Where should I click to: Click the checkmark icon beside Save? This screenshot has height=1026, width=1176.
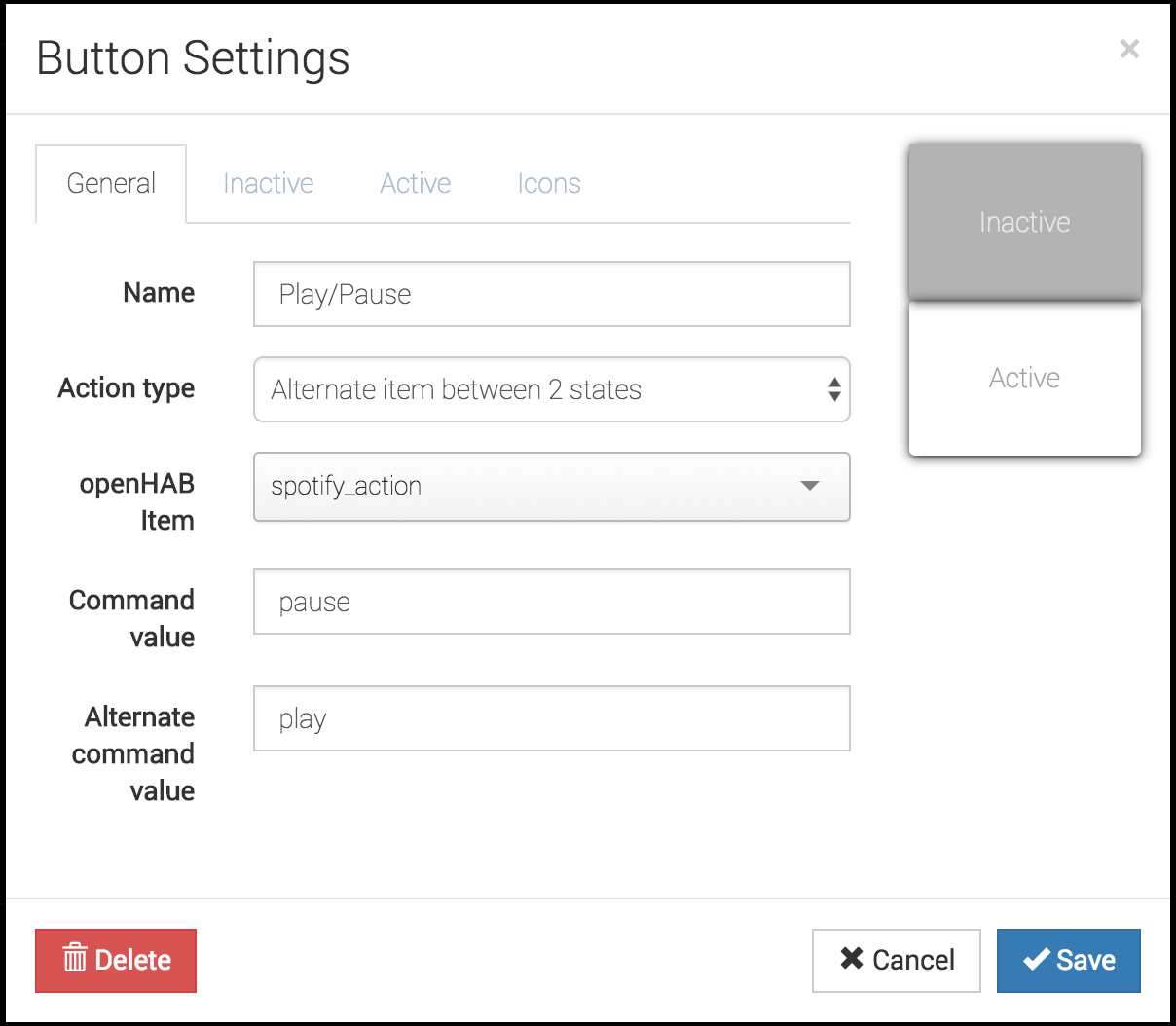click(x=1035, y=960)
